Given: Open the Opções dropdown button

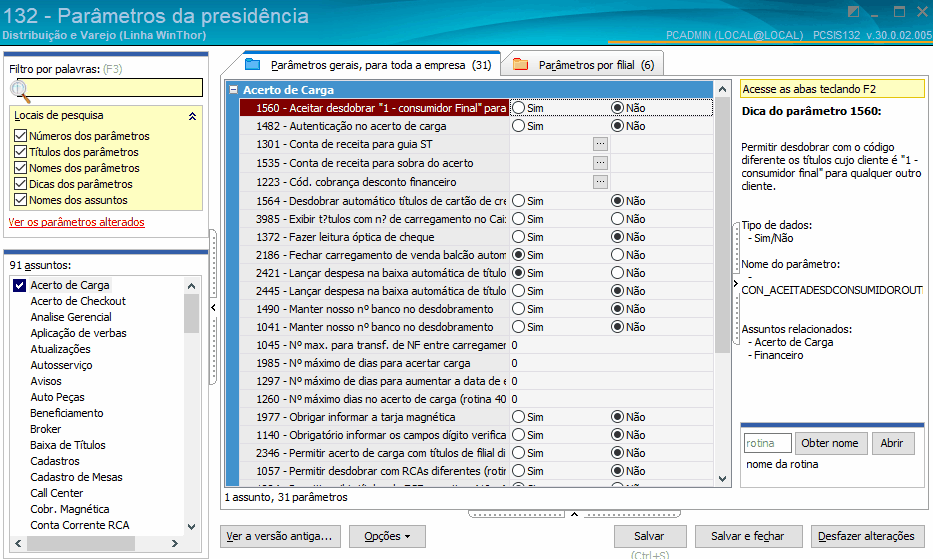Looking at the screenshot, I should click(387, 536).
